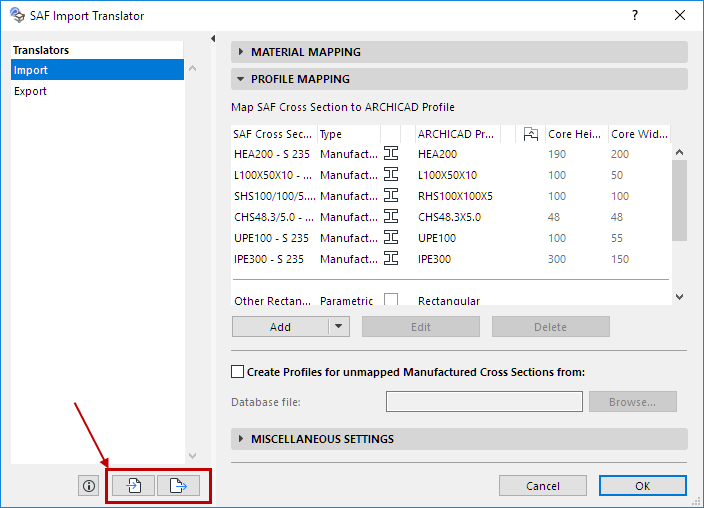The image size is (704, 508).
Task: Click the CHS48.3X5.0 profile cell
Action: tap(449, 217)
